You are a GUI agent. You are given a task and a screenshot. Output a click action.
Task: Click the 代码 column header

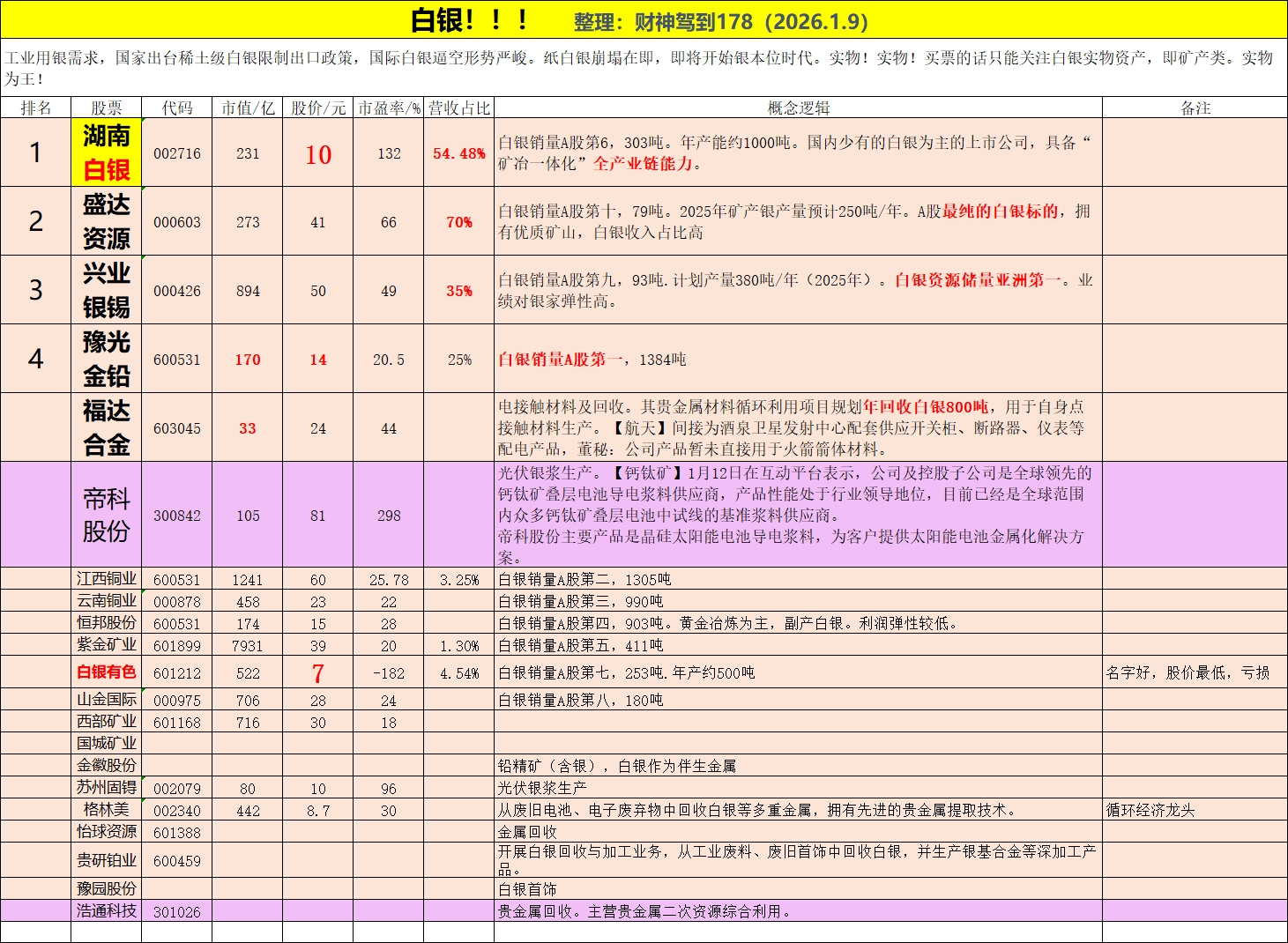click(177, 108)
